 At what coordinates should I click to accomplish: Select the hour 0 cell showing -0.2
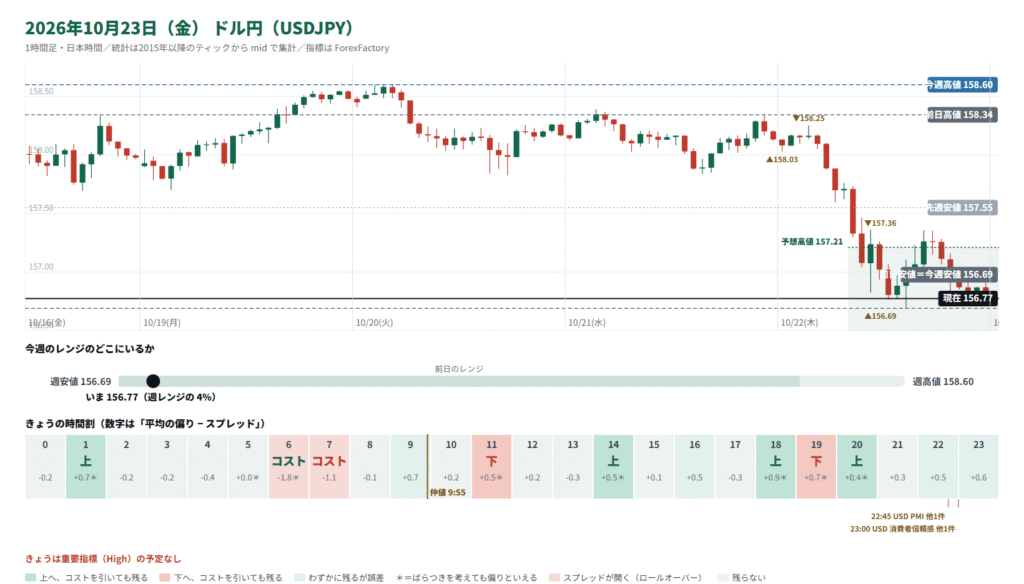[45, 466]
